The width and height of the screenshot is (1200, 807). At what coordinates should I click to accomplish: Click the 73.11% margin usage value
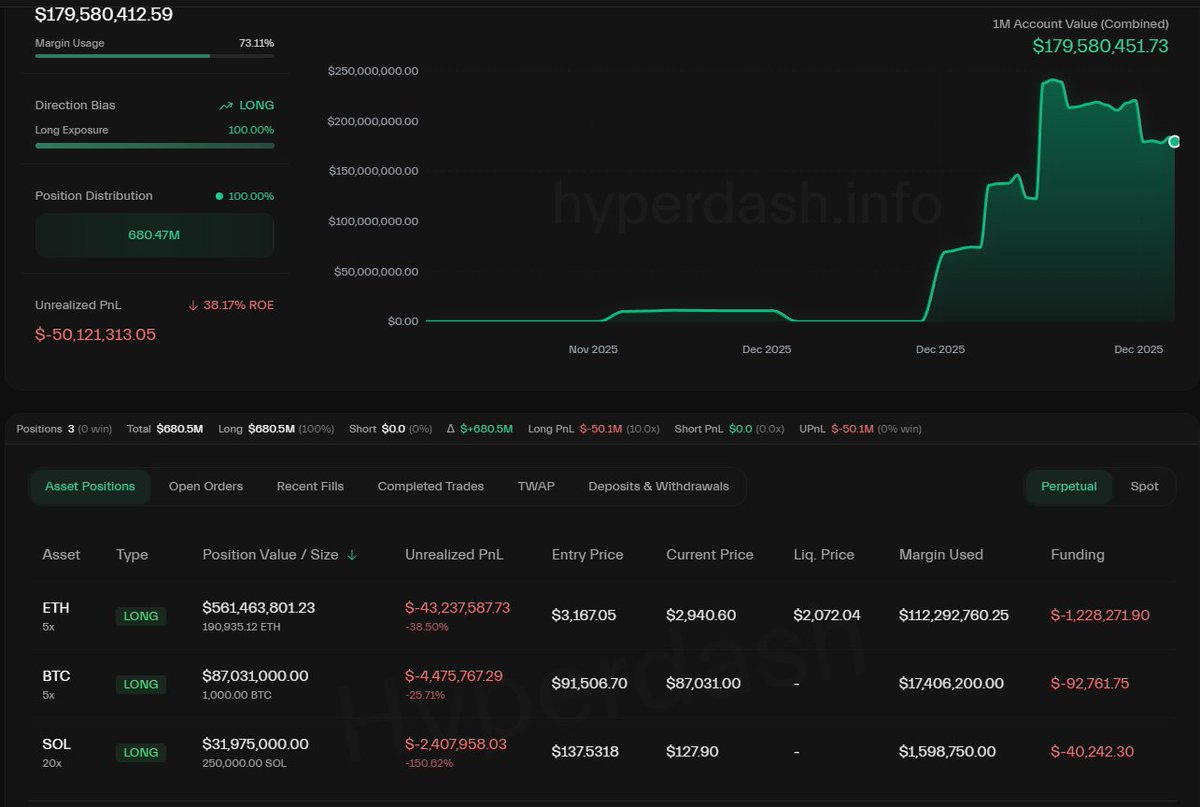point(256,43)
